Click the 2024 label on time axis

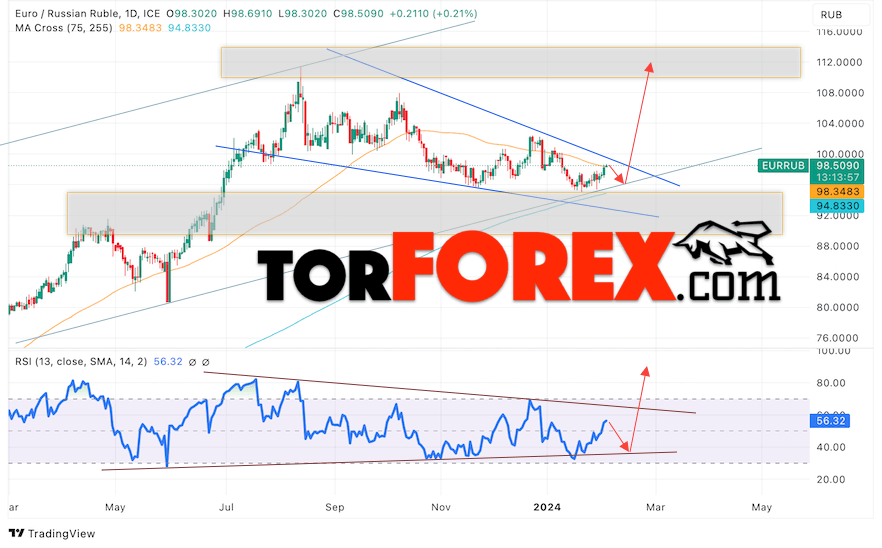point(547,507)
